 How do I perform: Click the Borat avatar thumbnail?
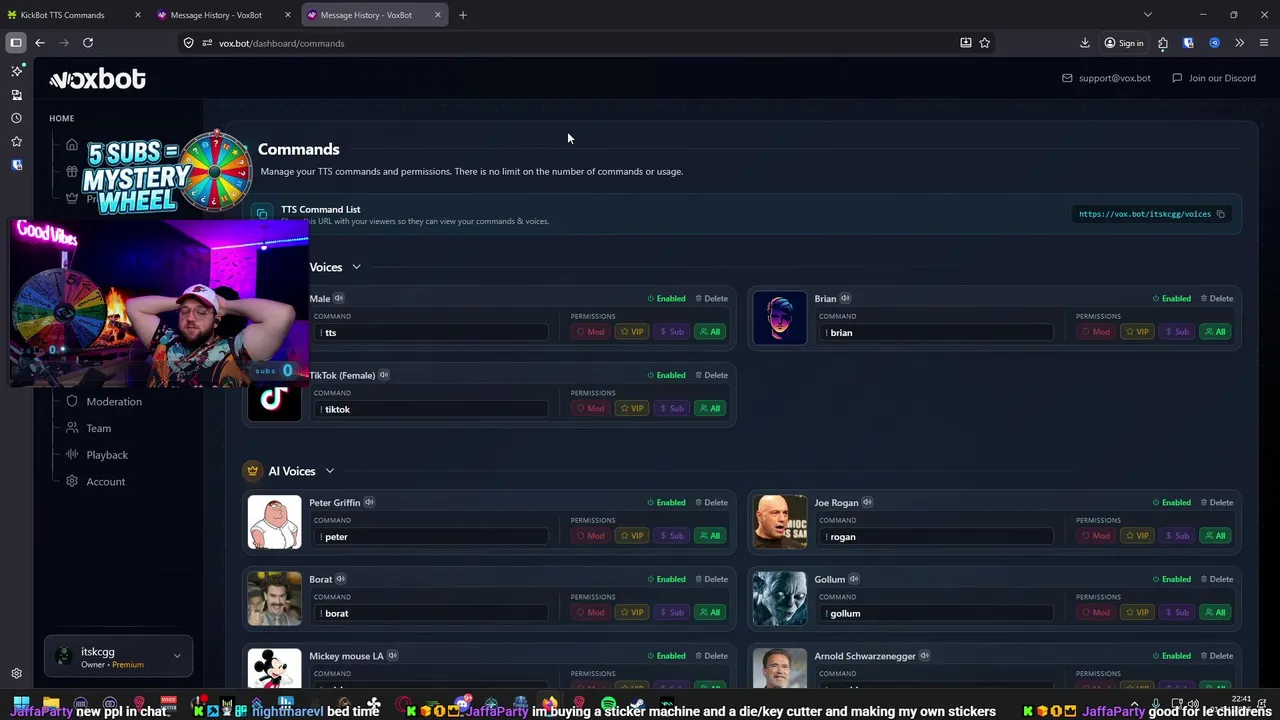pos(274,598)
